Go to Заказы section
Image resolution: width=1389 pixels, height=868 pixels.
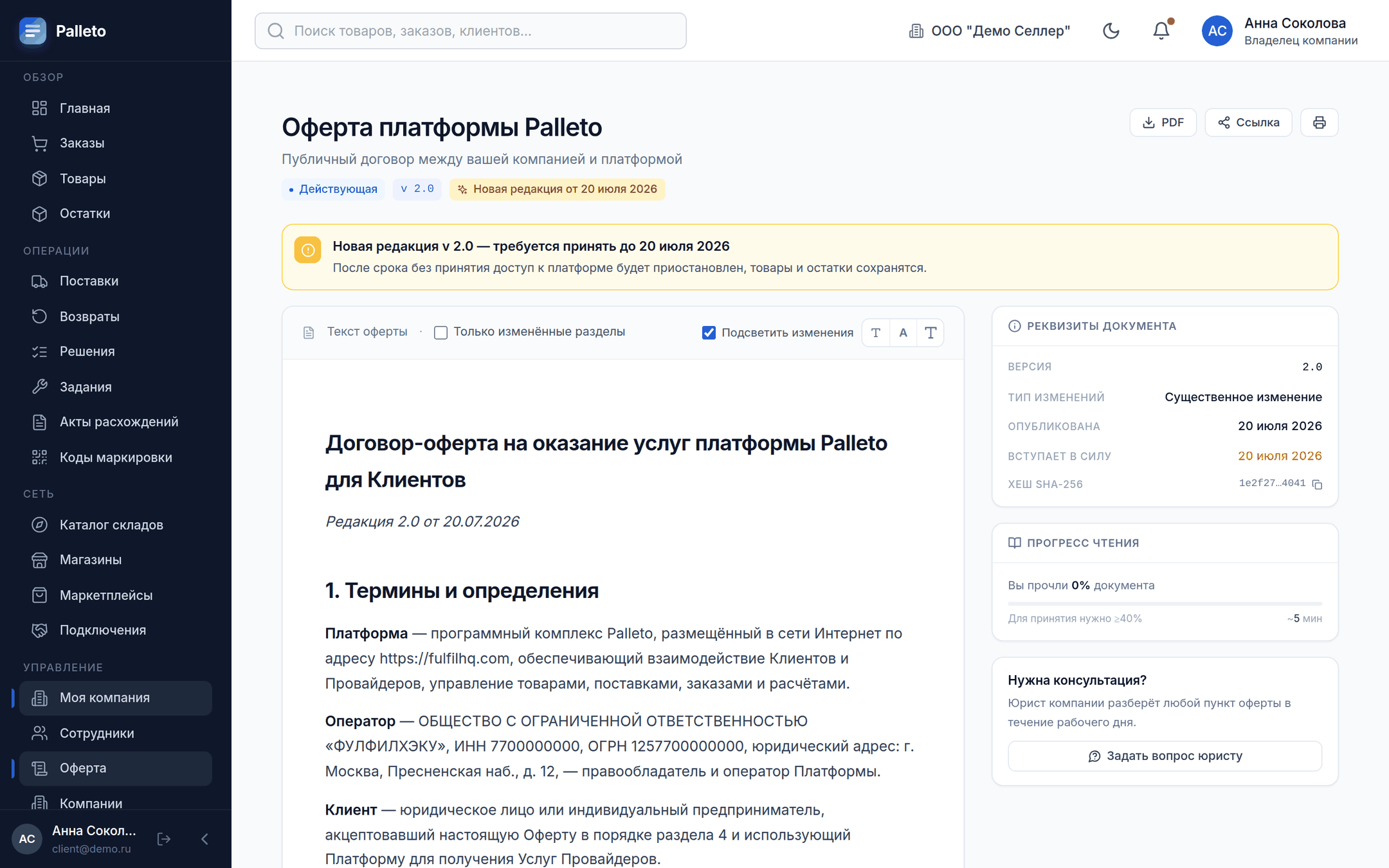tap(116, 143)
